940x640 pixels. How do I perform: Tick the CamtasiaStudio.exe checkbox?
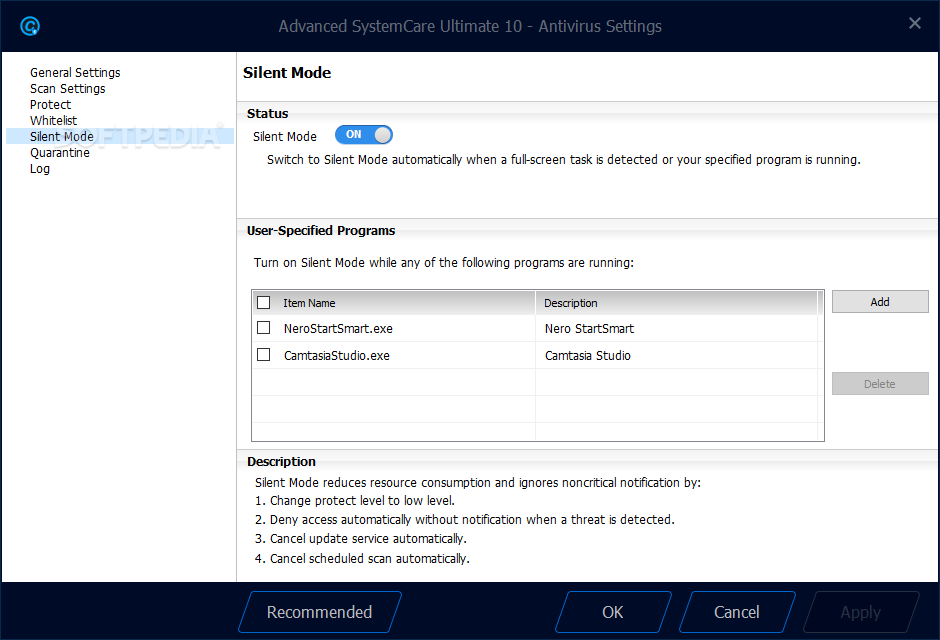tap(264, 355)
